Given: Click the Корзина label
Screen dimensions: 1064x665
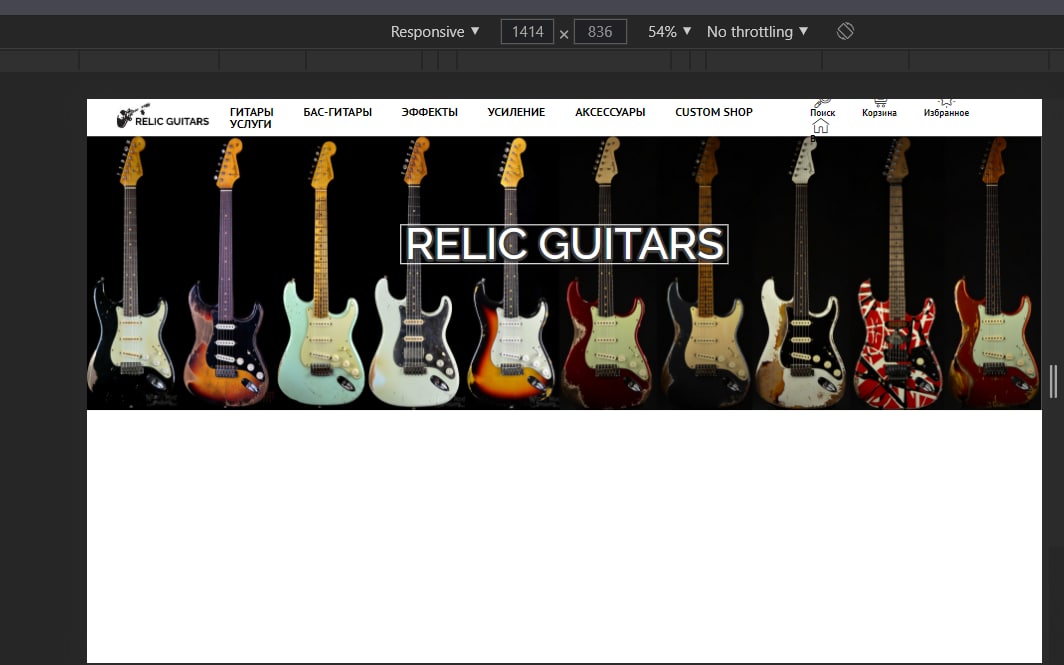Looking at the screenshot, I should pyautogui.click(x=879, y=113).
